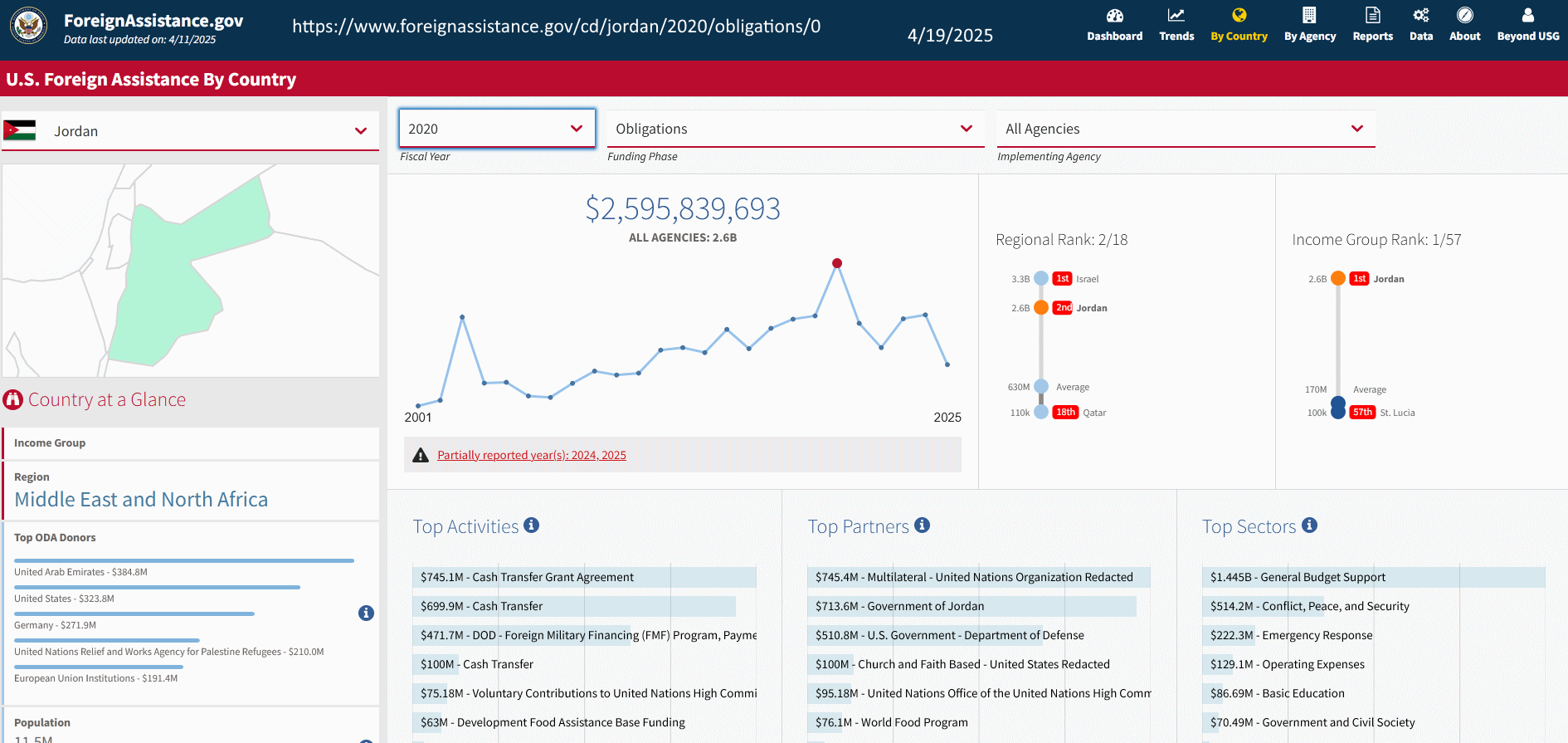Click the Top Activities heading
Viewport: 1568px width, 743px height.
coord(465,526)
